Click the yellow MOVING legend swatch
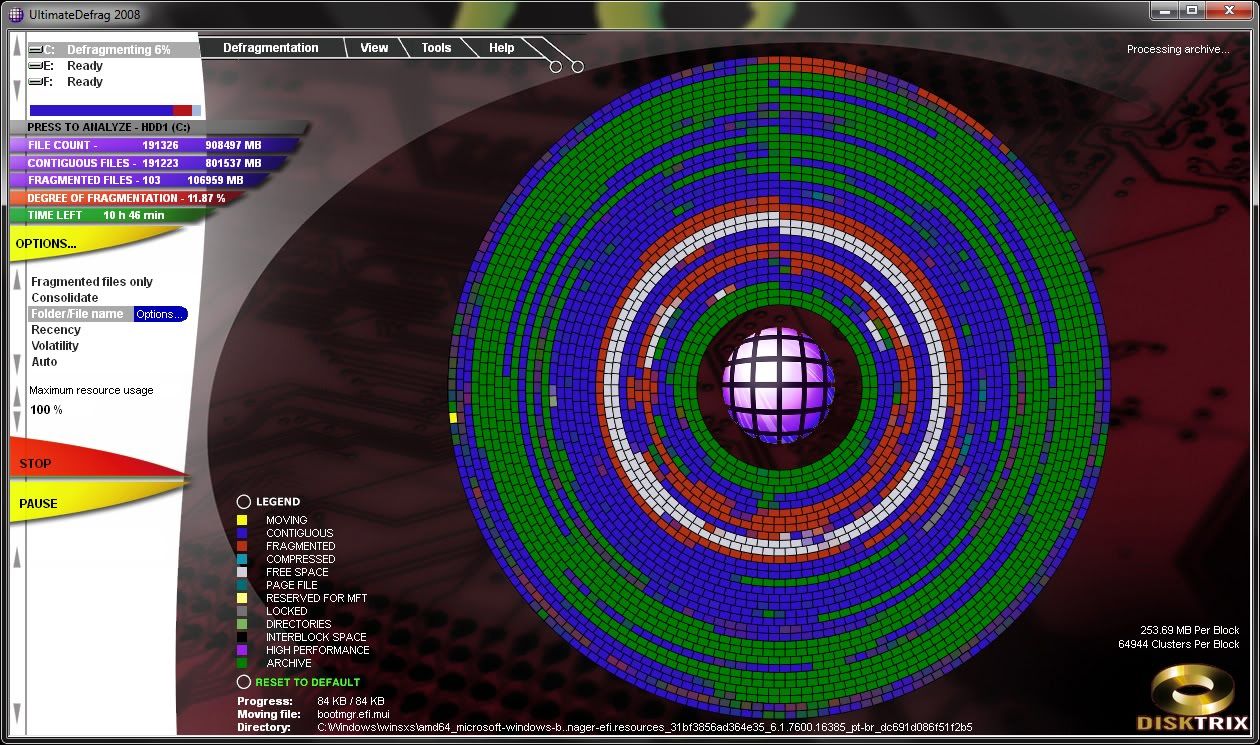The height and width of the screenshot is (745, 1260). (x=242, y=520)
